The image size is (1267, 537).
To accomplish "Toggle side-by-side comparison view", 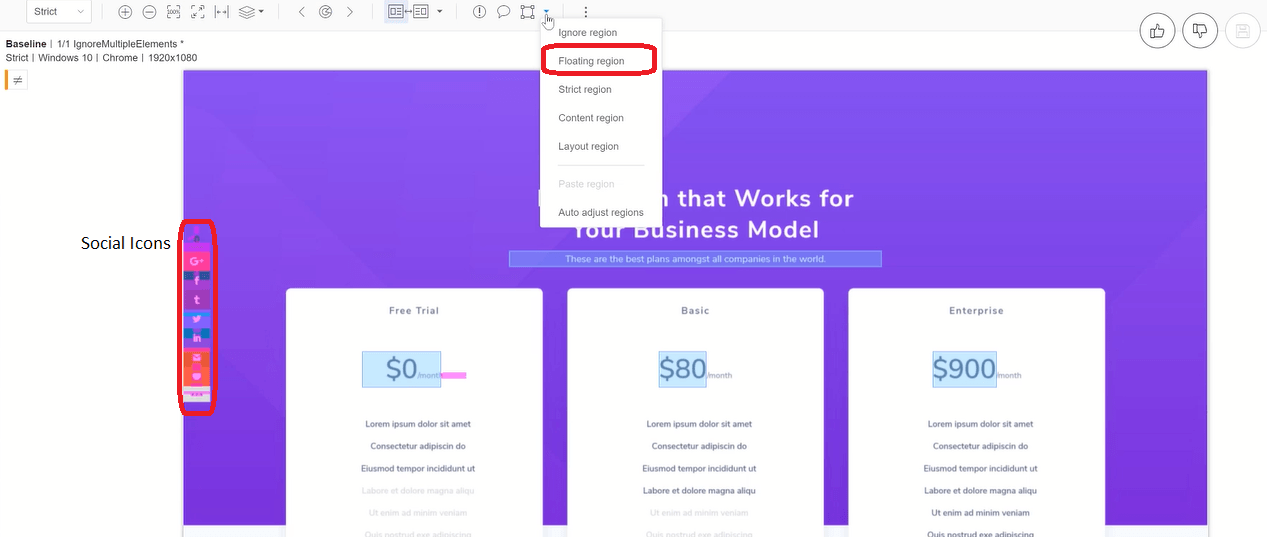I will pyautogui.click(x=408, y=12).
